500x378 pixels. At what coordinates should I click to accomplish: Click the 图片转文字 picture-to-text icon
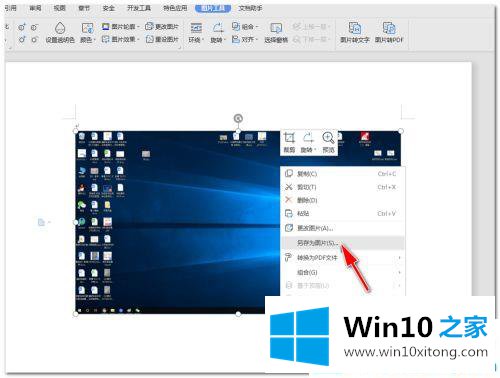pos(355,33)
